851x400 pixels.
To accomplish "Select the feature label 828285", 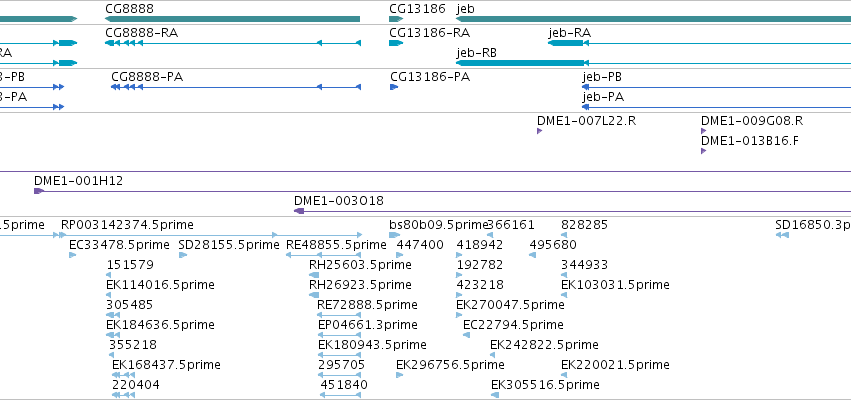I will point(585,225).
